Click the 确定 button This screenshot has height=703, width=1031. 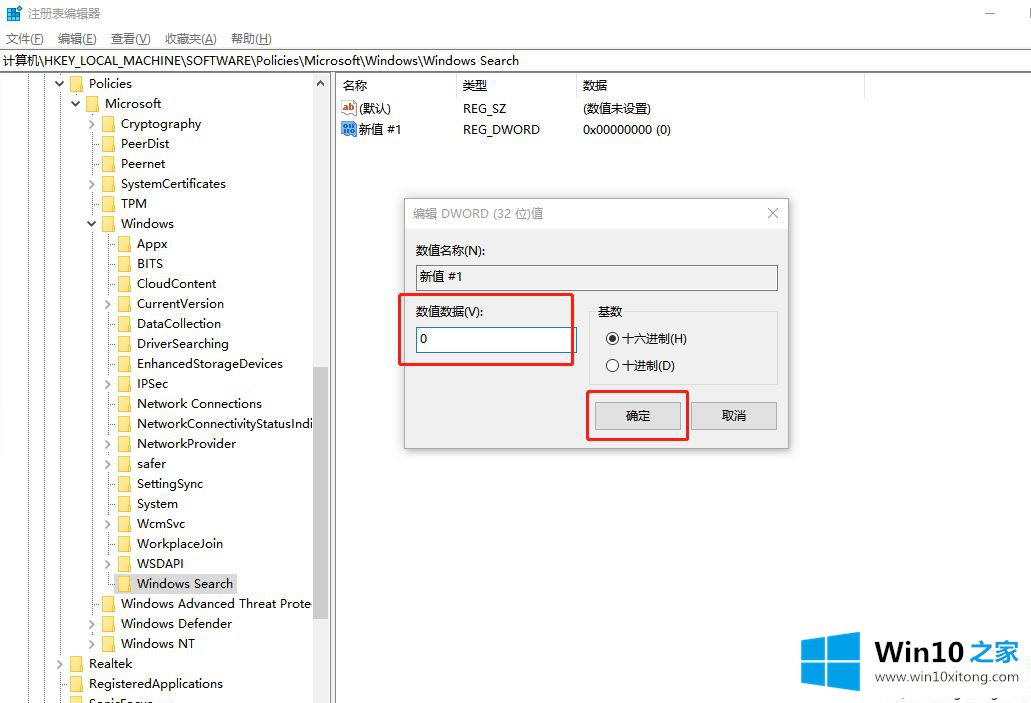pos(638,416)
